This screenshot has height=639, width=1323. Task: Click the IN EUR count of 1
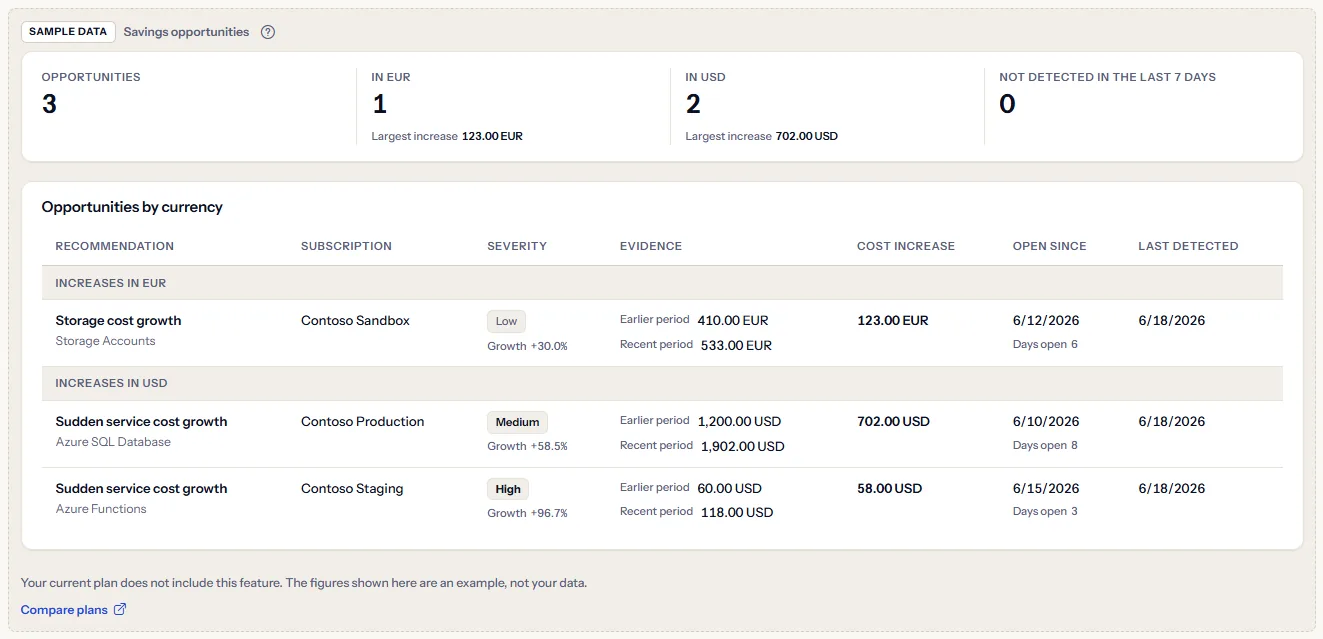pos(379,103)
